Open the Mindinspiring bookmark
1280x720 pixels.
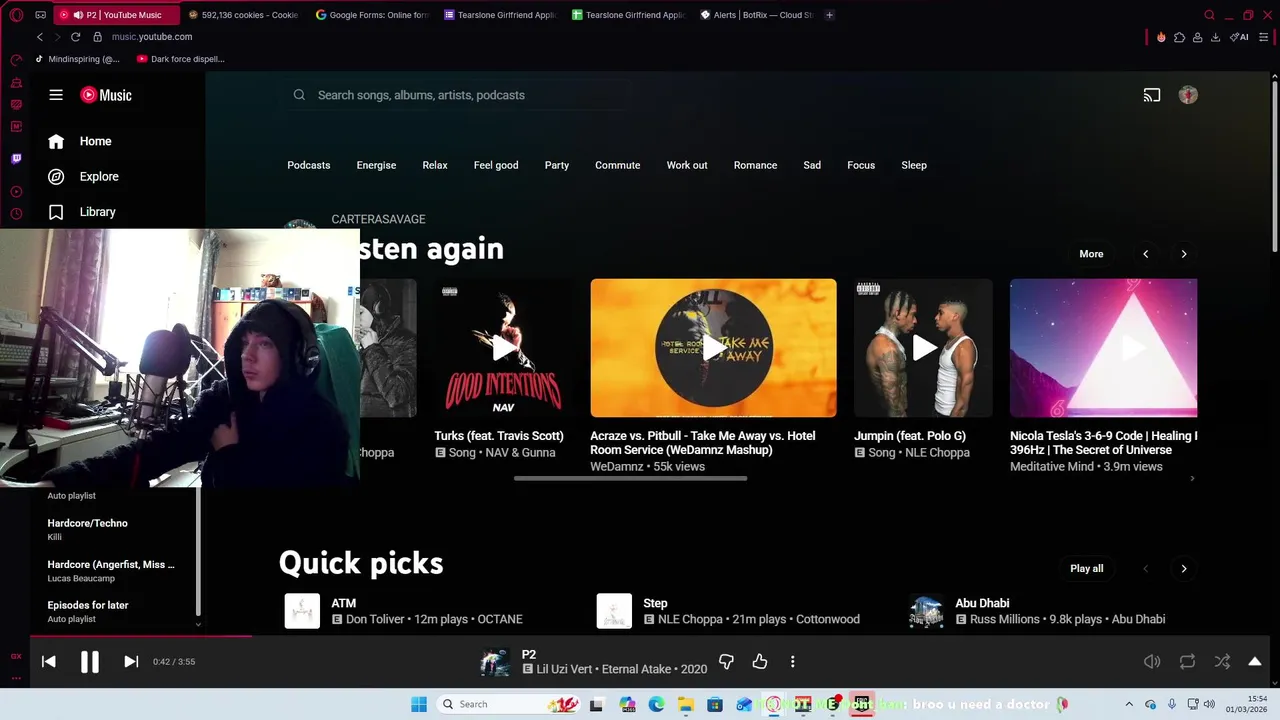tap(77, 59)
